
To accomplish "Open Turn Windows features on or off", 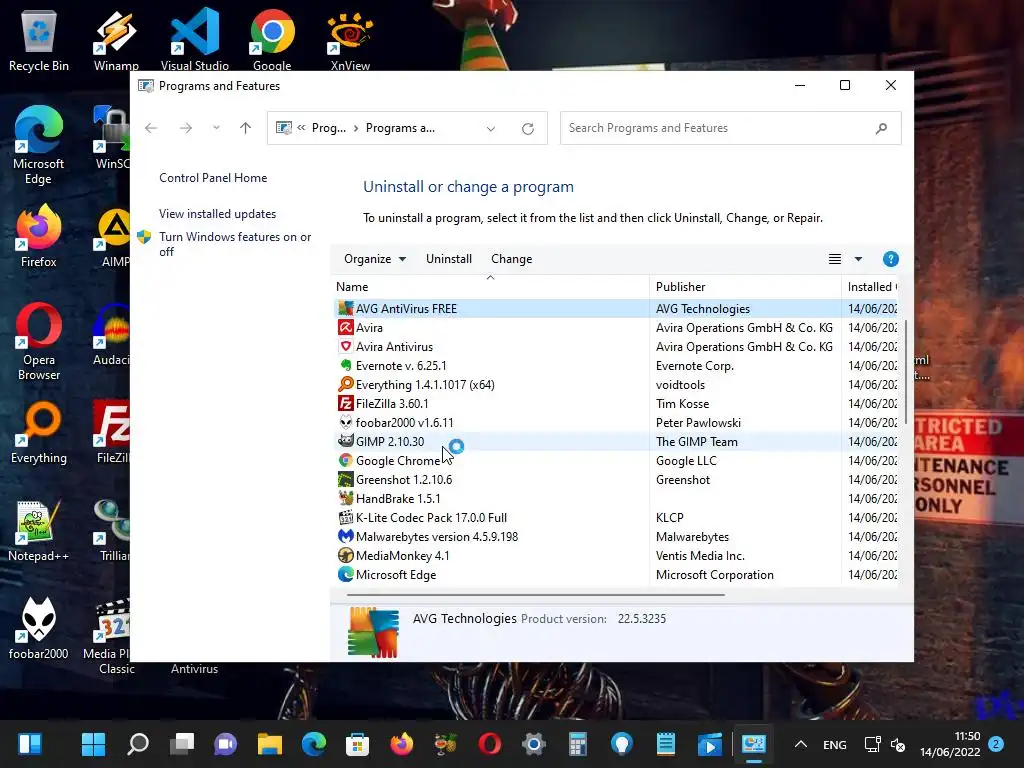I will coord(235,244).
